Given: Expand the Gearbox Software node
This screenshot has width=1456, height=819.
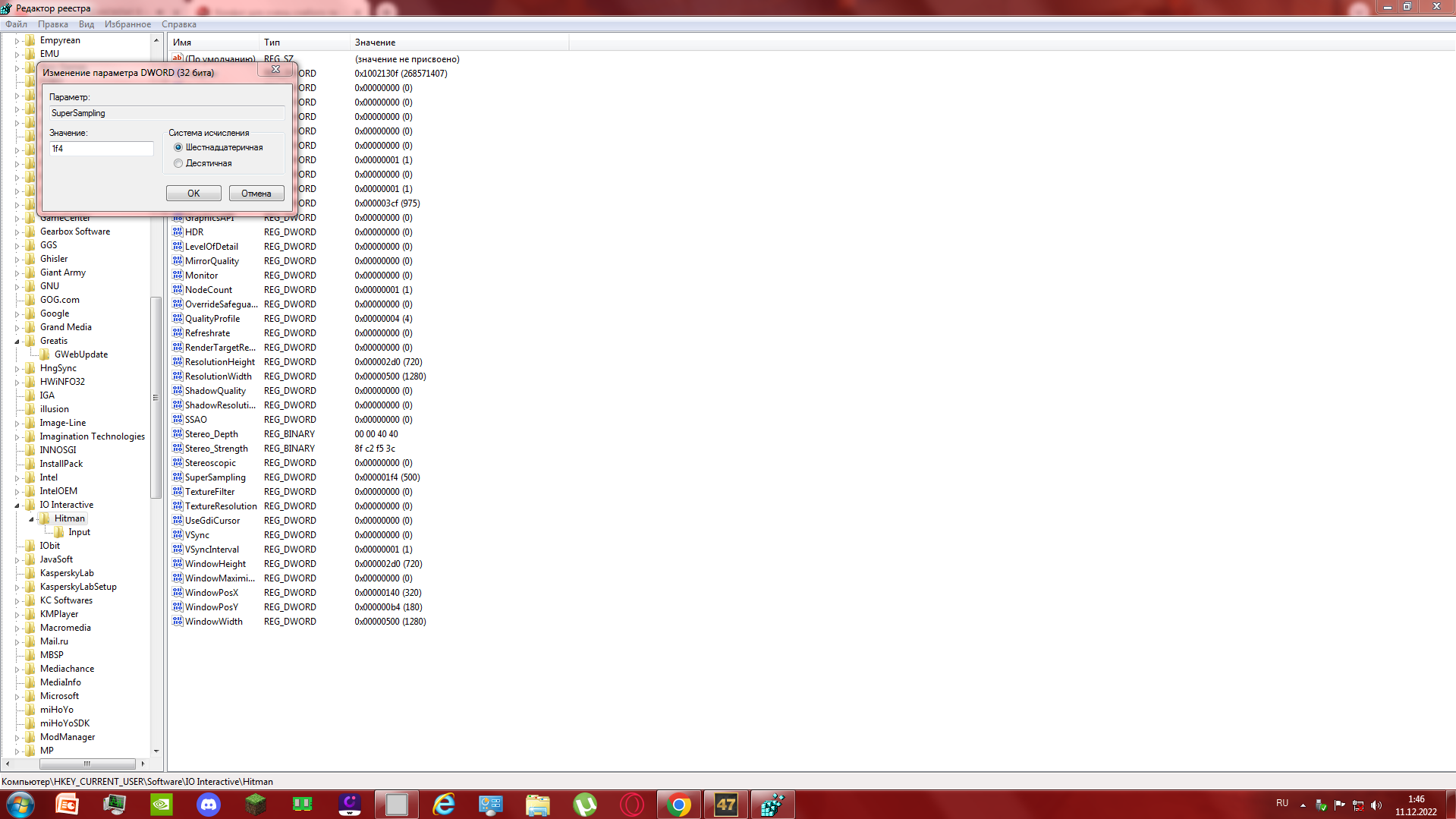Looking at the screenshot, I should pyautogui.click(x=17, y=232).
